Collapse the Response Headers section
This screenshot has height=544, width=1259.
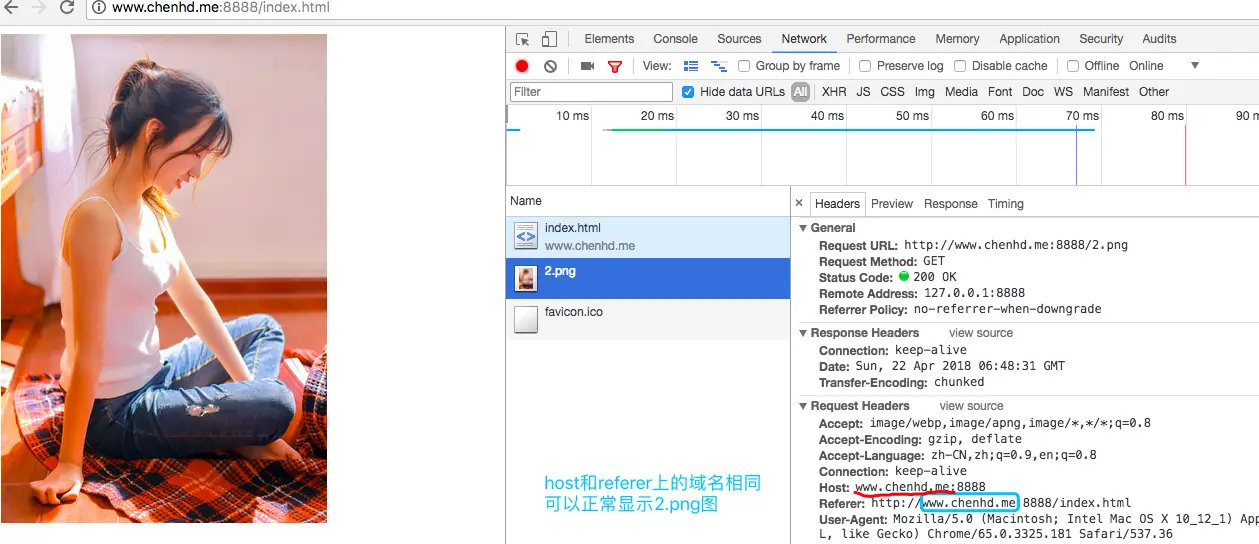pos(803,333)
